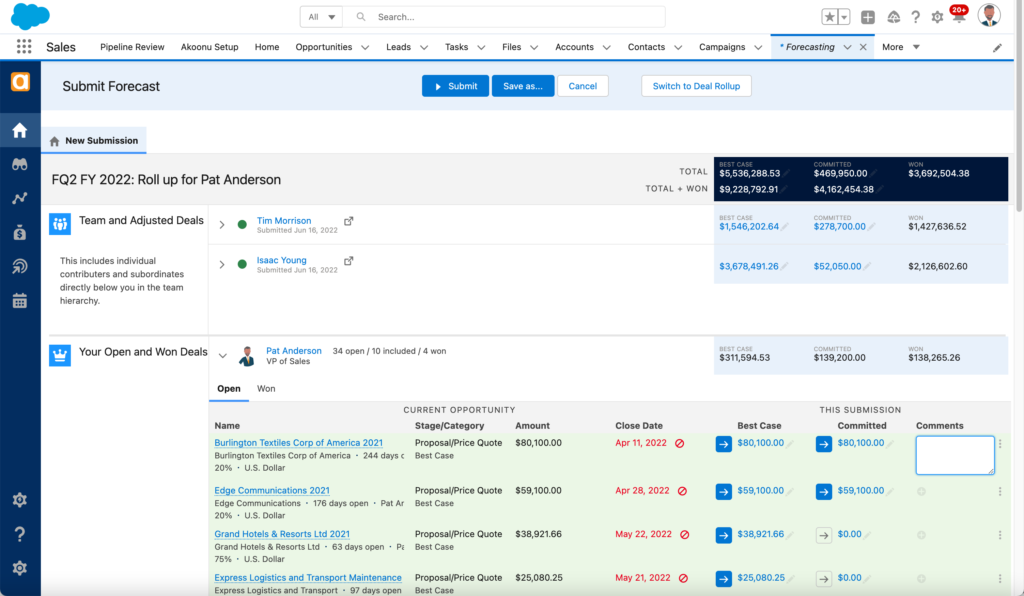Open Tim Morrison's forecast in new window icon
The width and height of the screenshot is (1024, 596).
pos(348,221)
